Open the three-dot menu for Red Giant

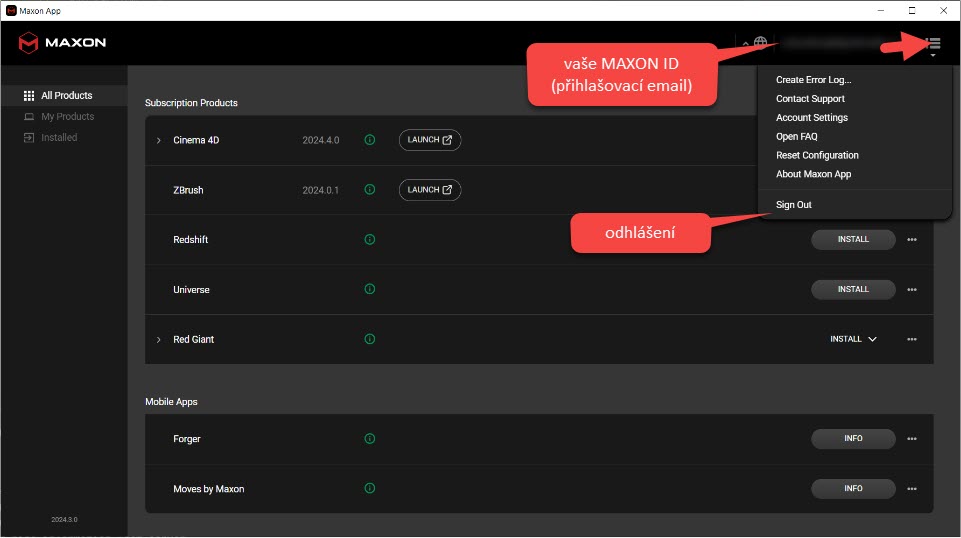tap(912, 340)
